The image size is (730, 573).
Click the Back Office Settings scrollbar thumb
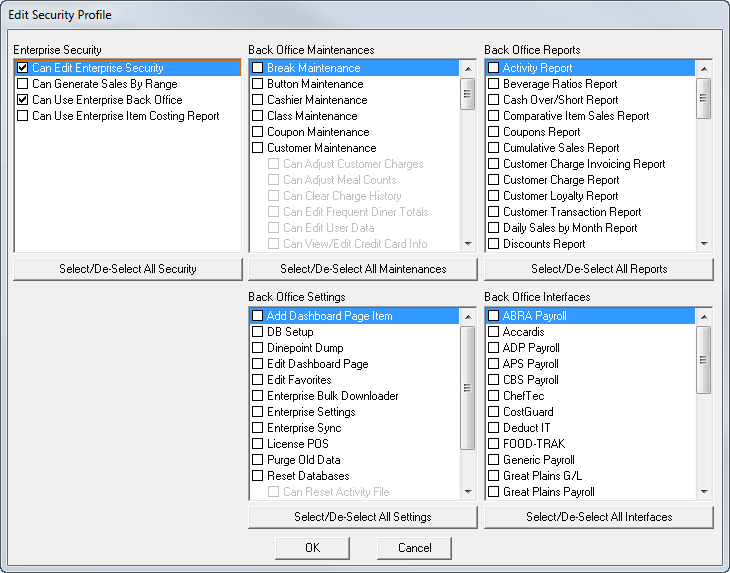(x=467, y=388)
